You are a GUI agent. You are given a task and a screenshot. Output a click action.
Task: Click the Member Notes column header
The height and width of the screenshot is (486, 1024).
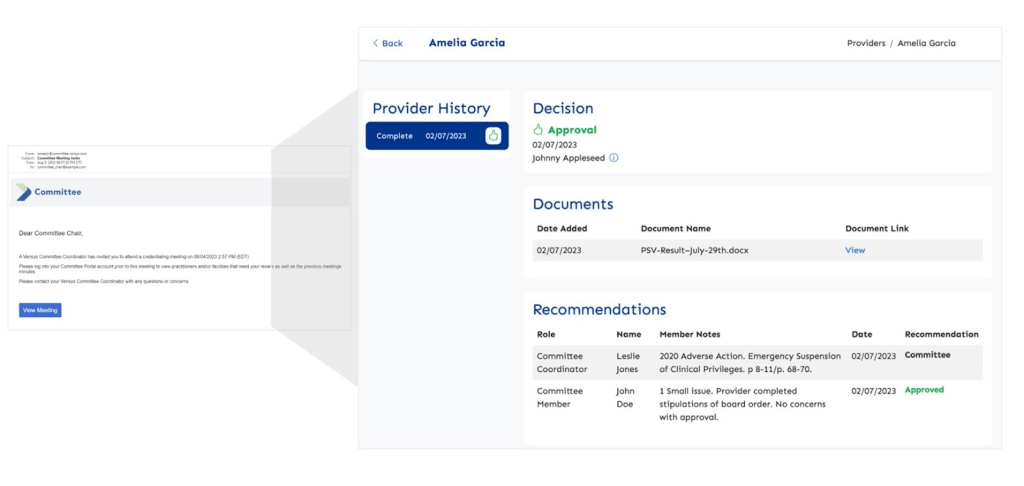click(x=690, y=334)
